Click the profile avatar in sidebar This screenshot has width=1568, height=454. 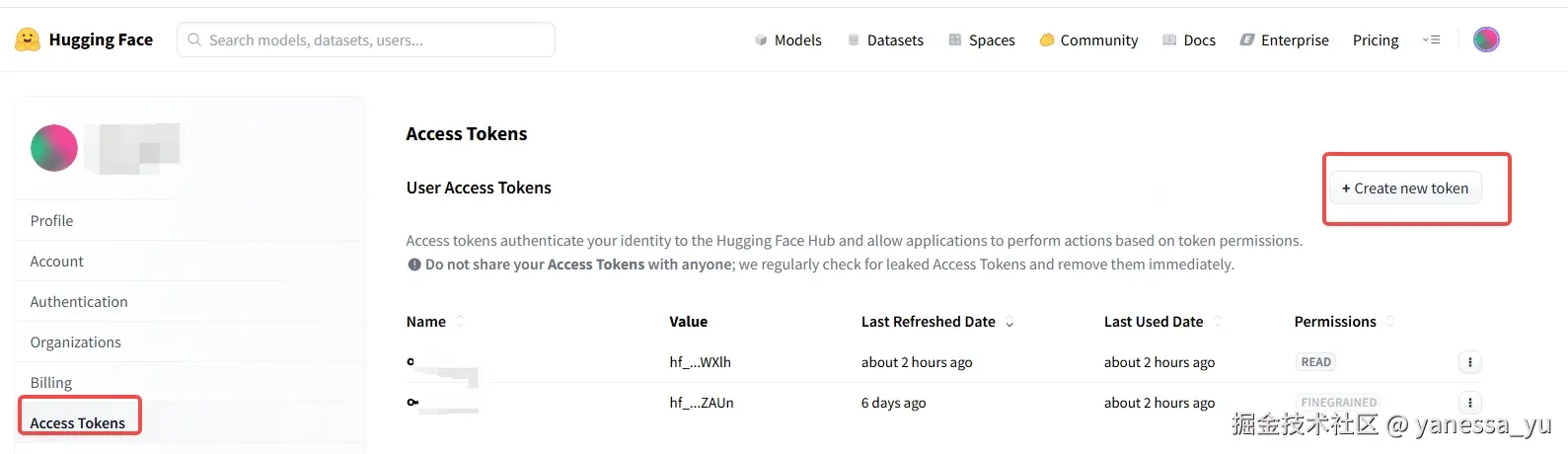click(x=54, y=149)
